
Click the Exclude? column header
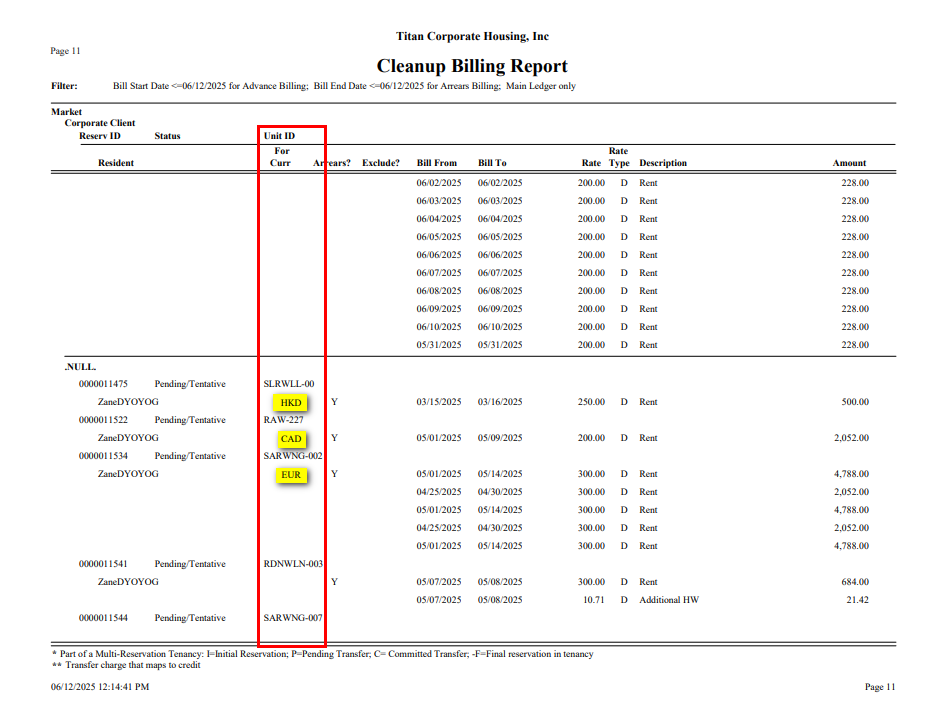[x=381, y=163]
